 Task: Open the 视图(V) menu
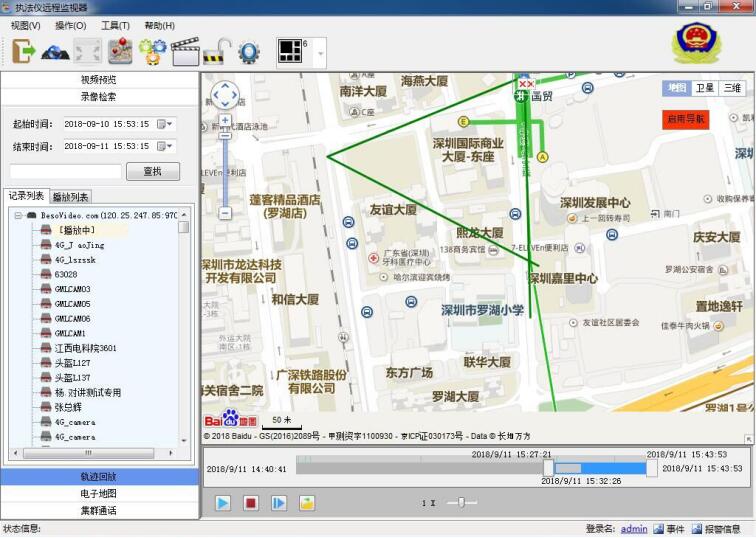pyautogui.click(x=26, y=26)
